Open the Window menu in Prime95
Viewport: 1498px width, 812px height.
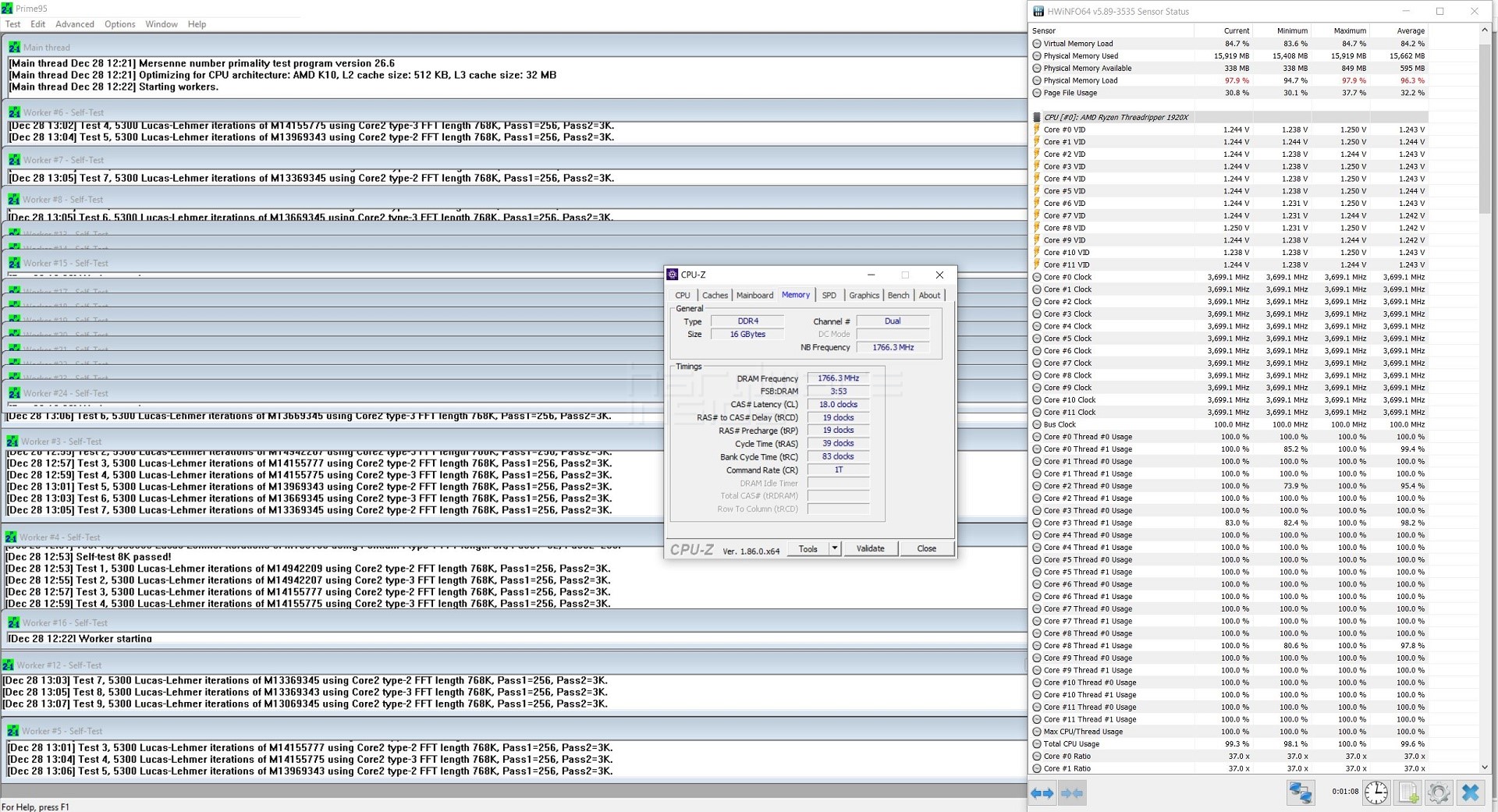162,24
